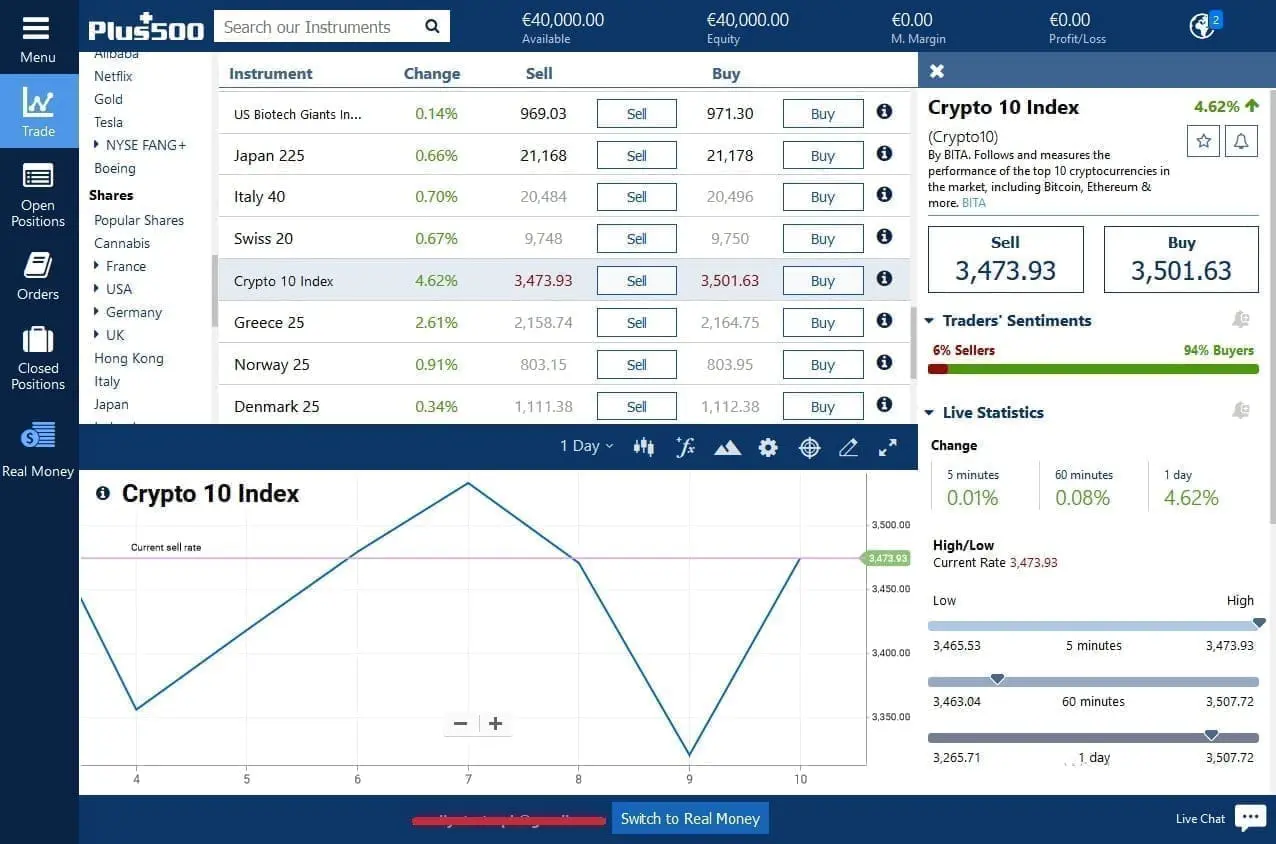Add Crypto 10 Index to favorites with star
Image resolution: width=1276 pixels, height=844 pixels.
coord(1202,141)
